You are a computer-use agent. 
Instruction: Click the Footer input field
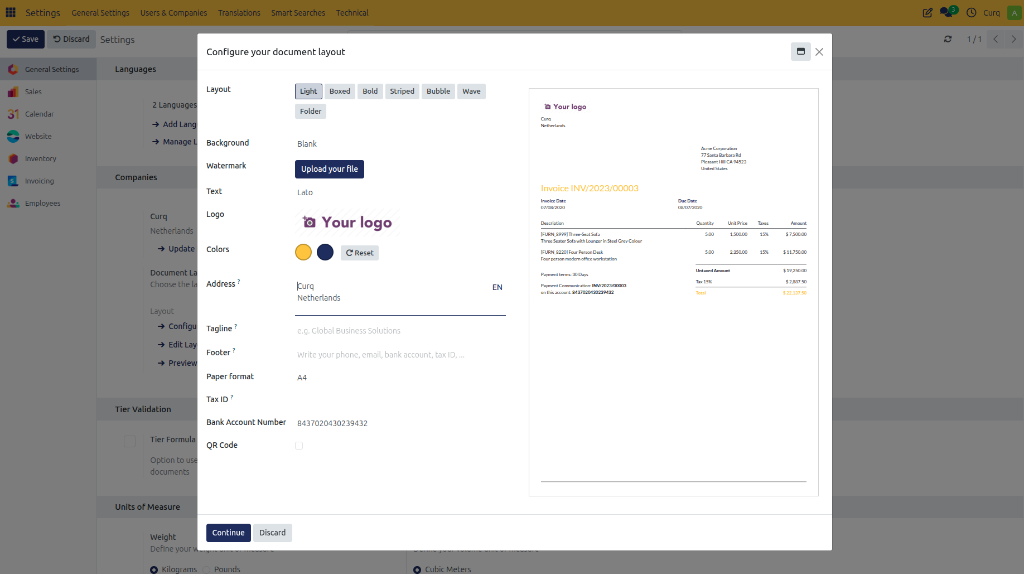pos(400,355)
